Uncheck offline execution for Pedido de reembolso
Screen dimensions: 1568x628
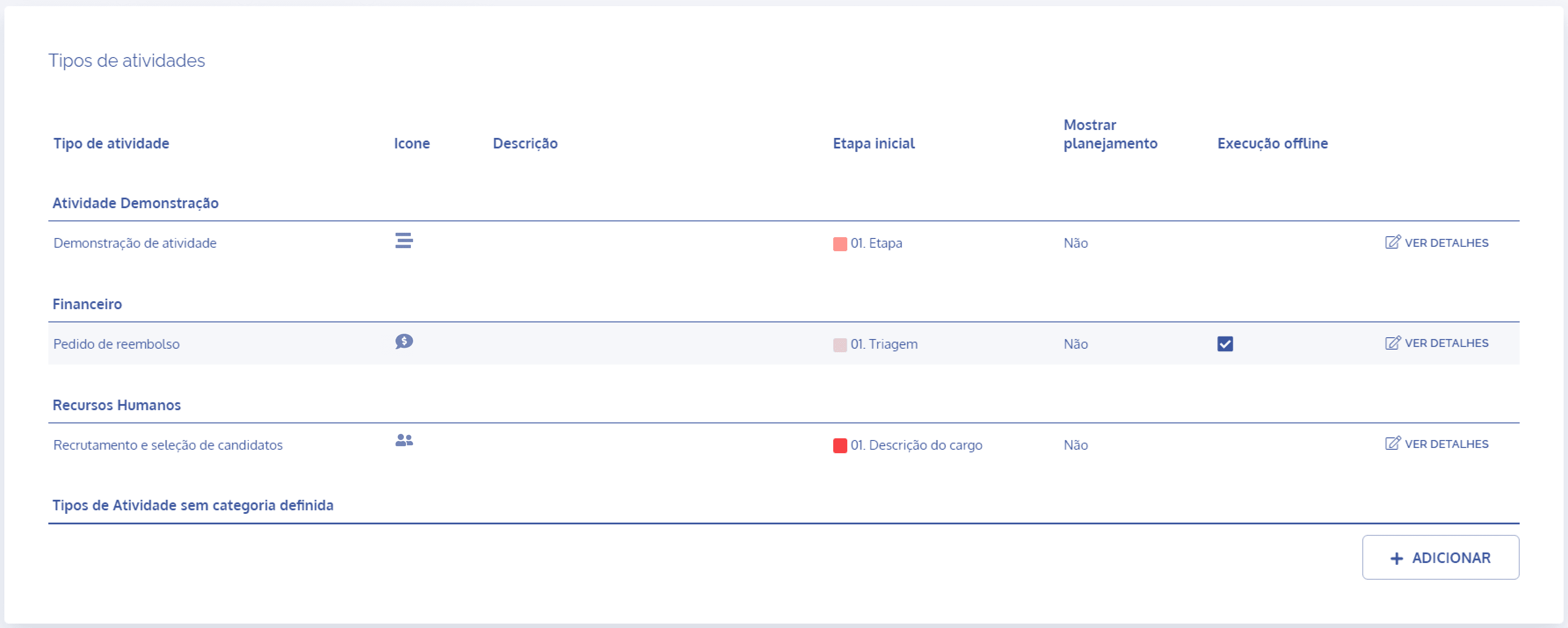pos(1225,344)
